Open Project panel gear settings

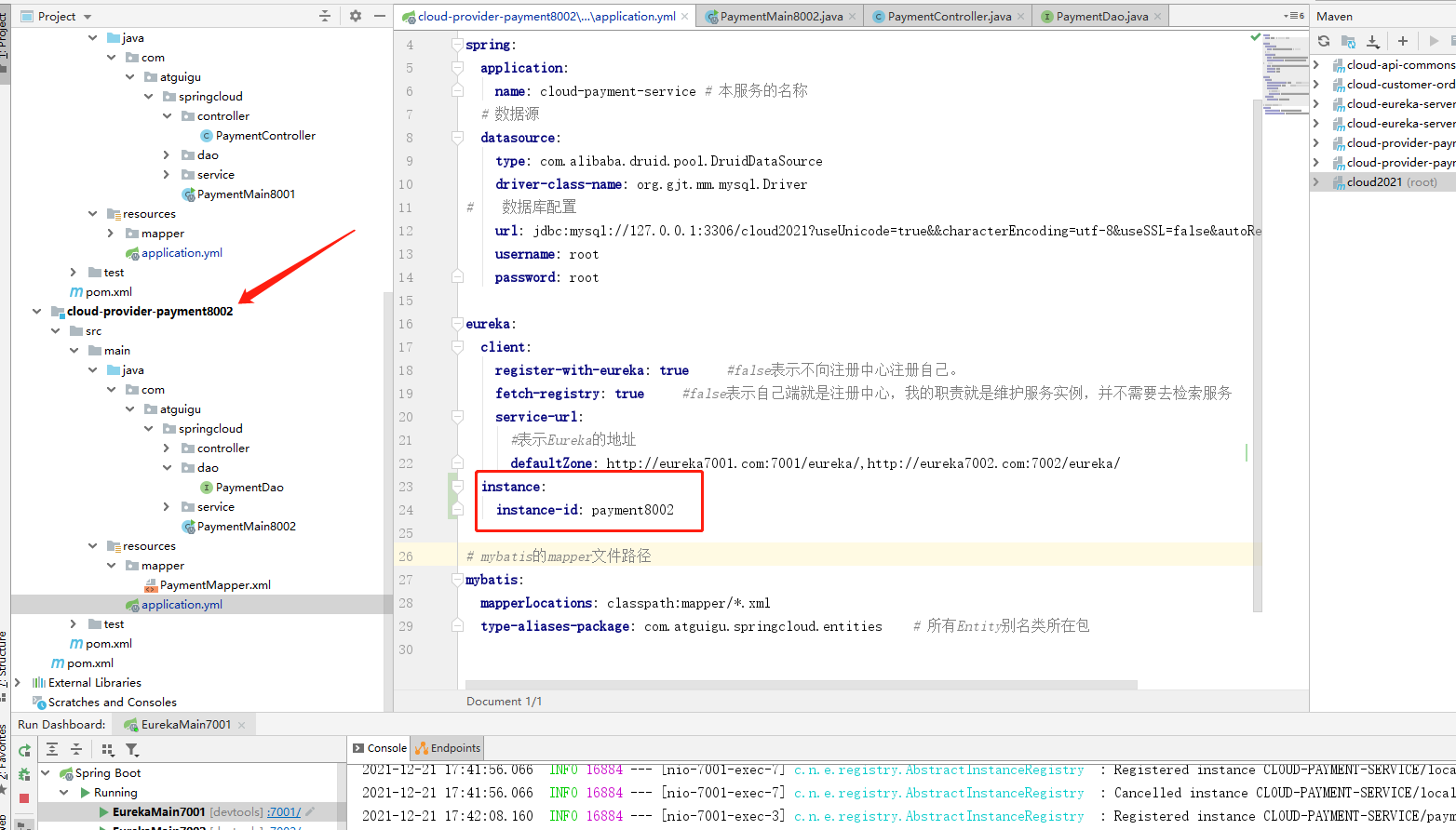356,16
